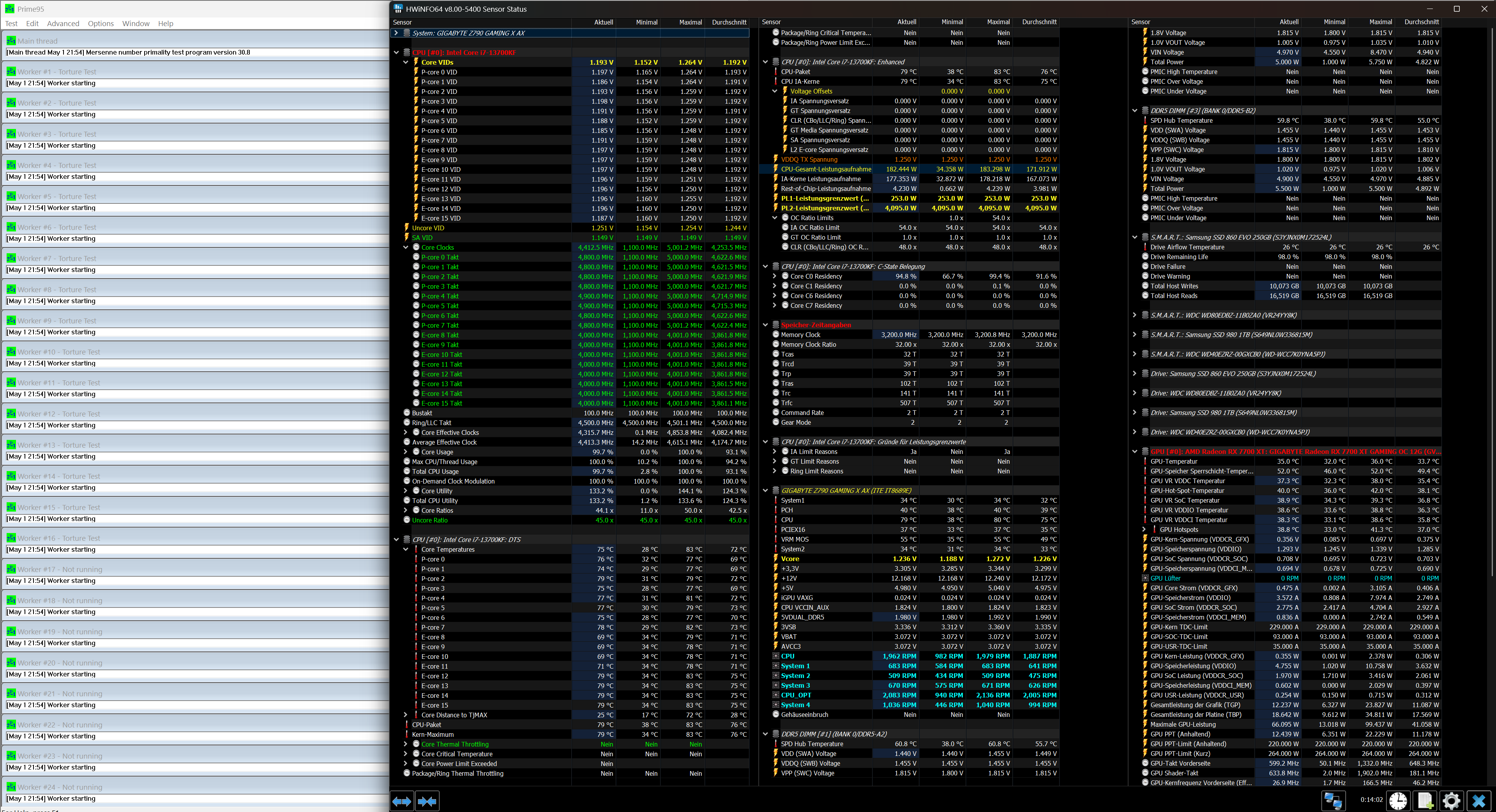The width and height of the screenshot is (1496, 812).
Task: Expand System: GIGABYTE Z790 GAMING X AX
Action: pyautogui.click(x=396, y=33)
